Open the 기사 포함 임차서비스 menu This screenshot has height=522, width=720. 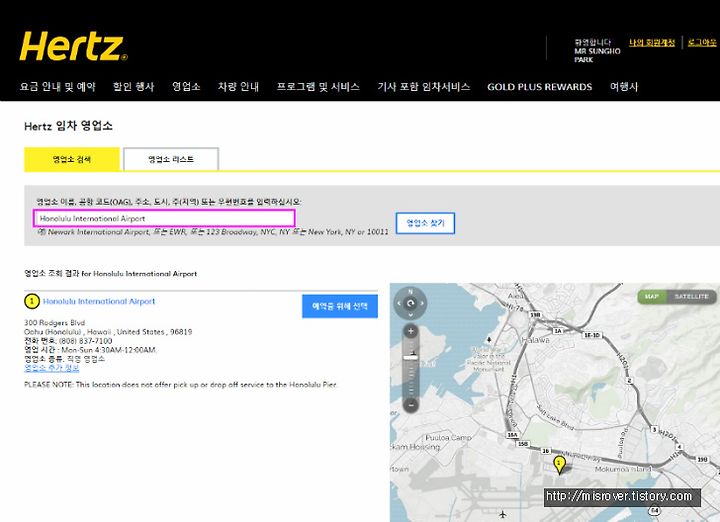coord(423,87)
